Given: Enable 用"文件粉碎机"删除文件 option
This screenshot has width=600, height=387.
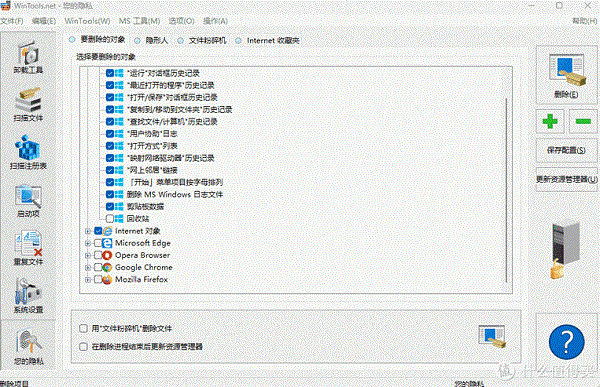Looking at the screenshot, I should 83,328.
